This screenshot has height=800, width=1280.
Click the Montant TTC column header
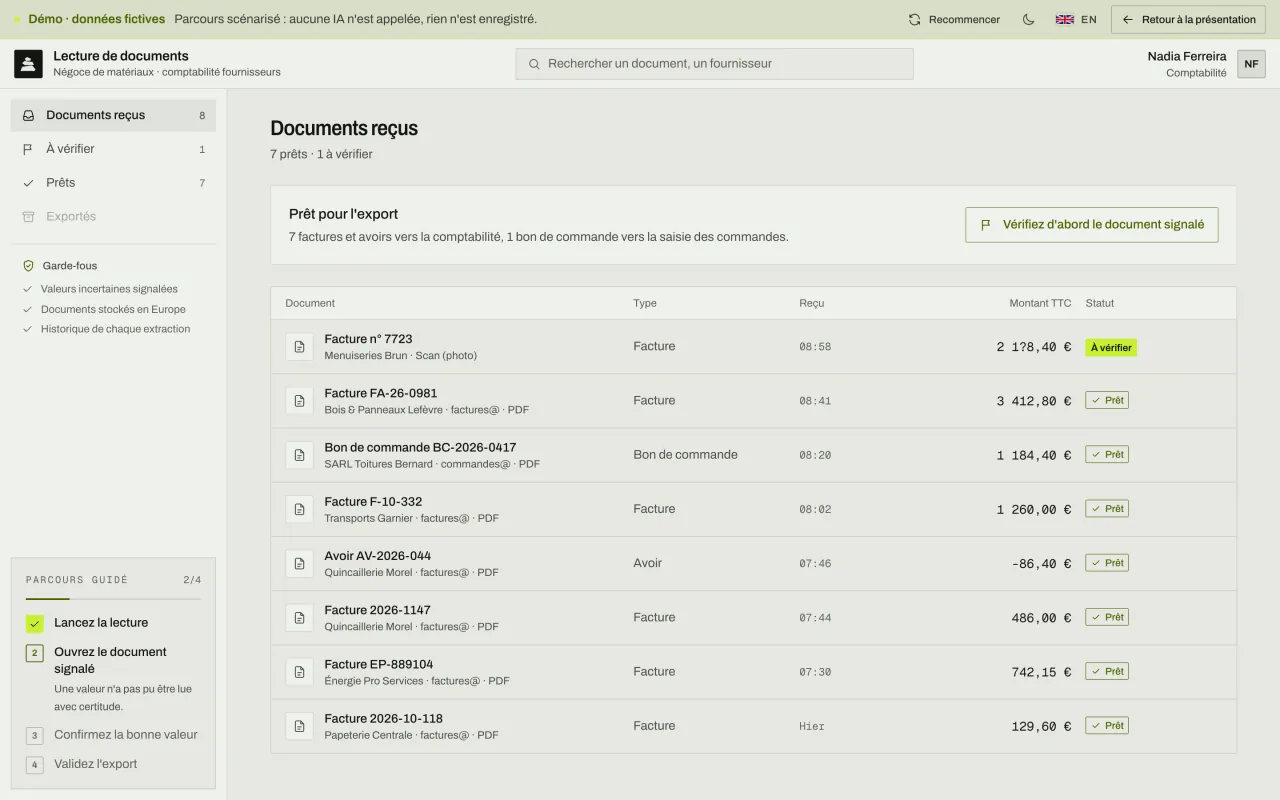(x=1040, y=303)
